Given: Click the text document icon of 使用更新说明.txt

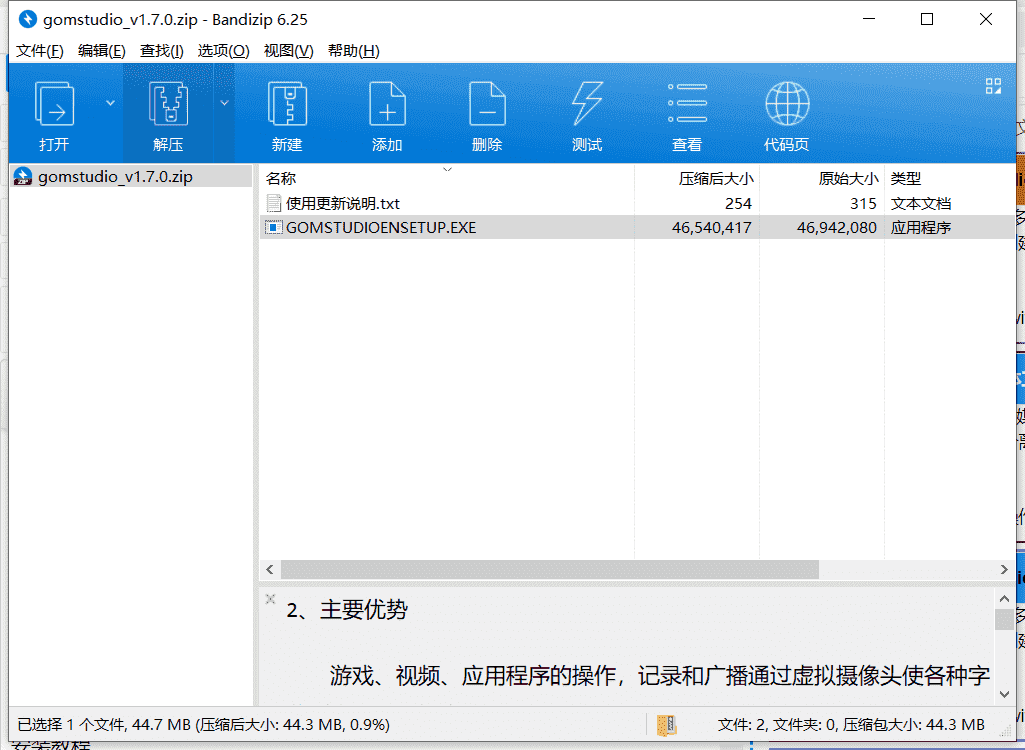Looking at the screenshot, I should 273,203.
